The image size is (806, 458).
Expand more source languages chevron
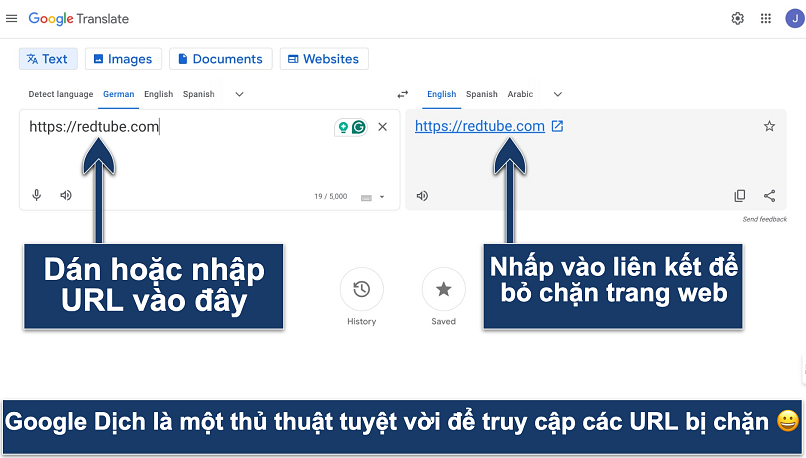click(239, 94)
